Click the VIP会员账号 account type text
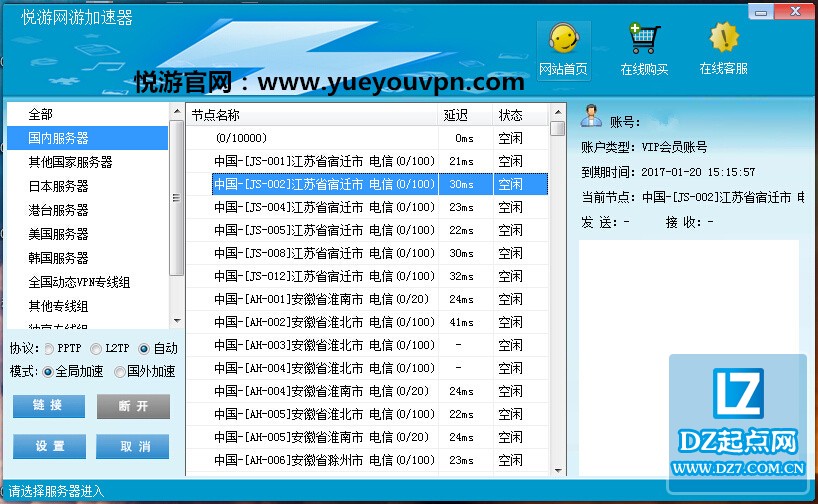 tap(674, 147)
